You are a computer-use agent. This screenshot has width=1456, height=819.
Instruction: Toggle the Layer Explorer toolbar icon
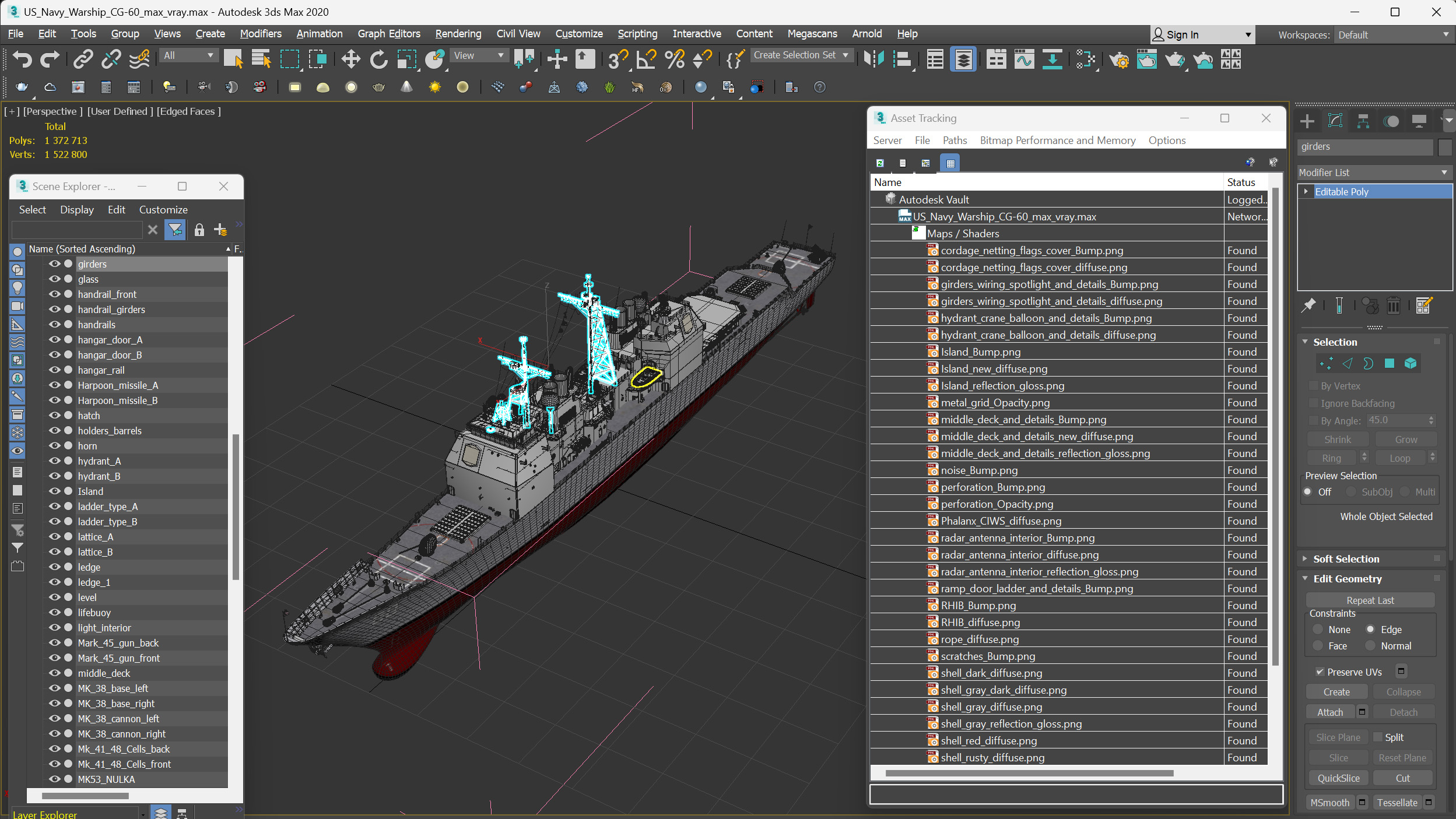pos(963,59)
